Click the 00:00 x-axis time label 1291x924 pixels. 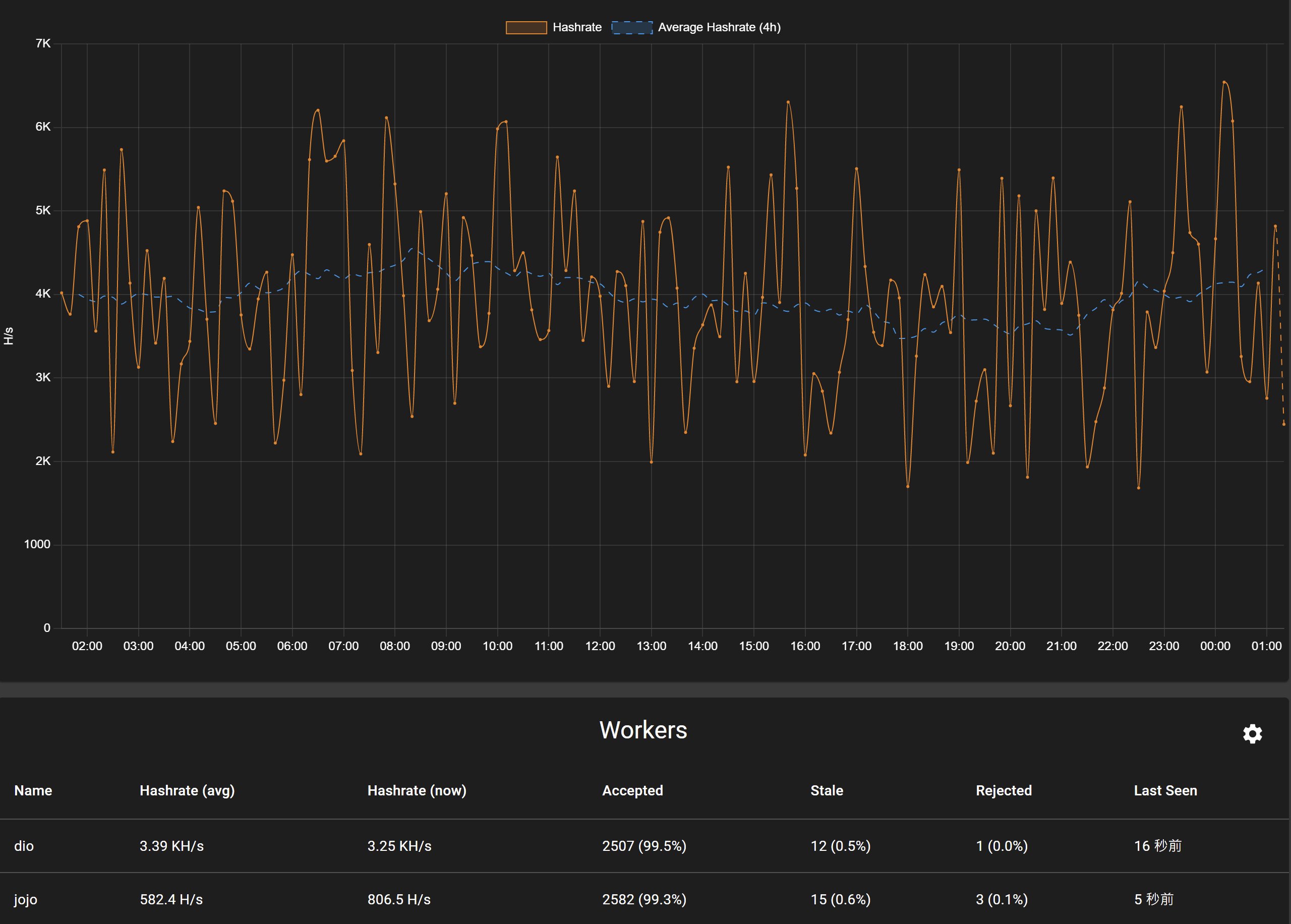(1215, 646)
